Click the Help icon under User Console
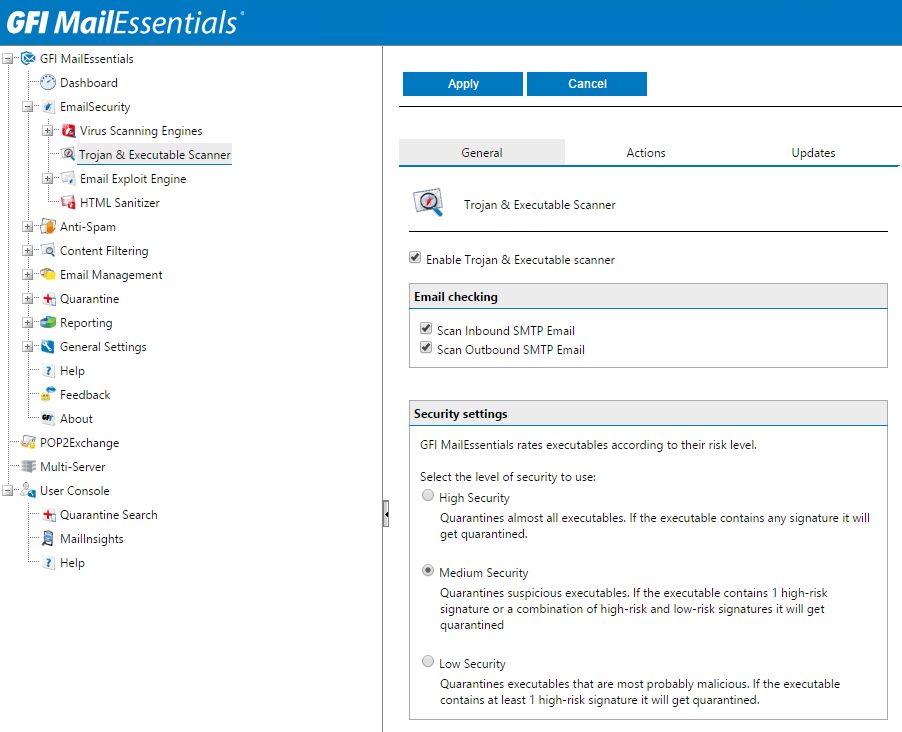The height and width of the screenshot is (732, 902). (x=48, y=562)
